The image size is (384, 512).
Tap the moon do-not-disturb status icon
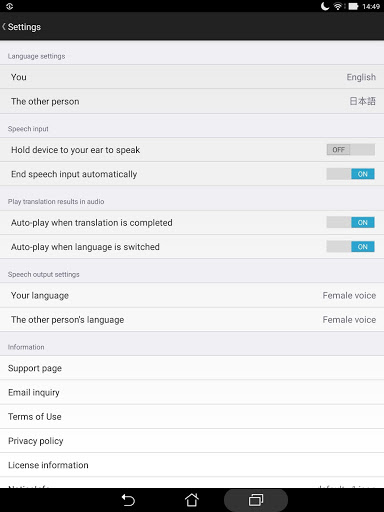[325, 6]
